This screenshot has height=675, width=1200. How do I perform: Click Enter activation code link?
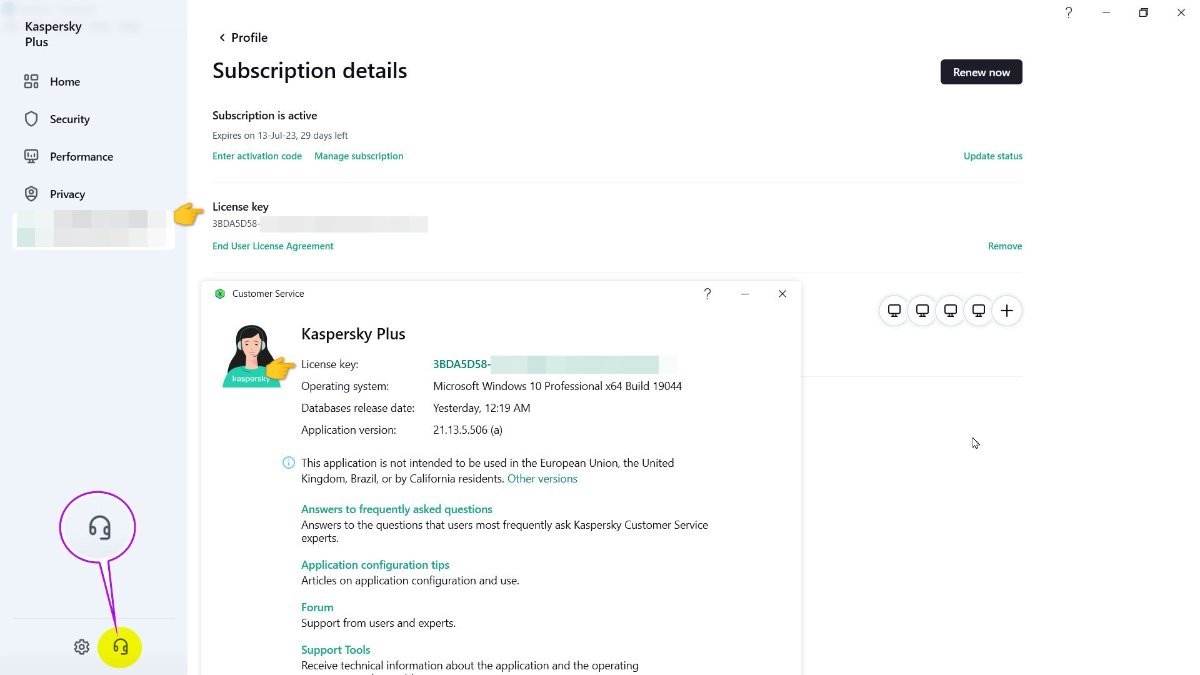[x=257, y=156]
